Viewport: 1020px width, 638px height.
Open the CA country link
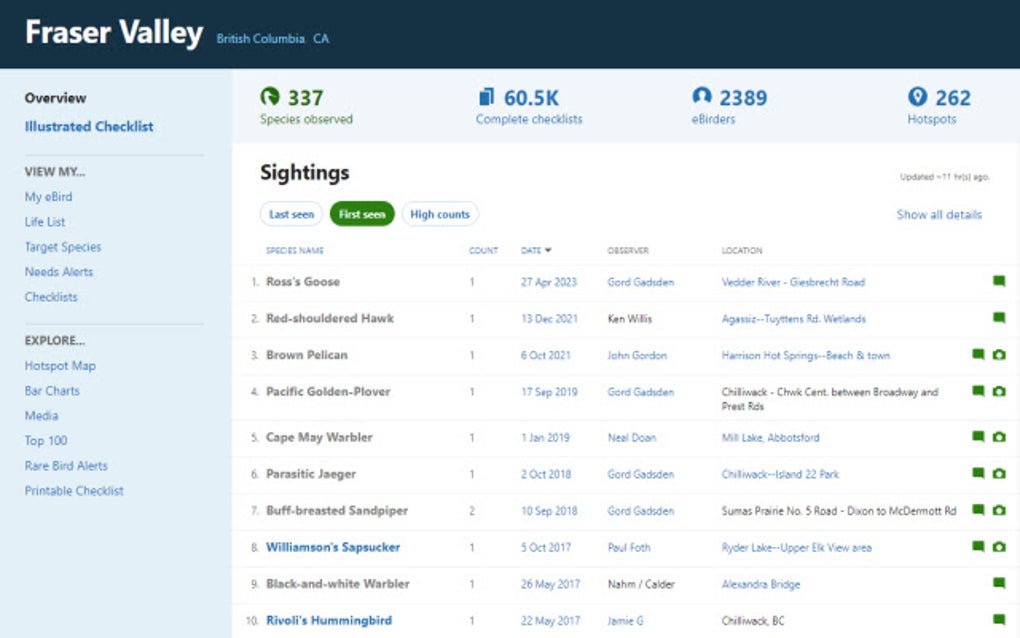pos(321,38)
